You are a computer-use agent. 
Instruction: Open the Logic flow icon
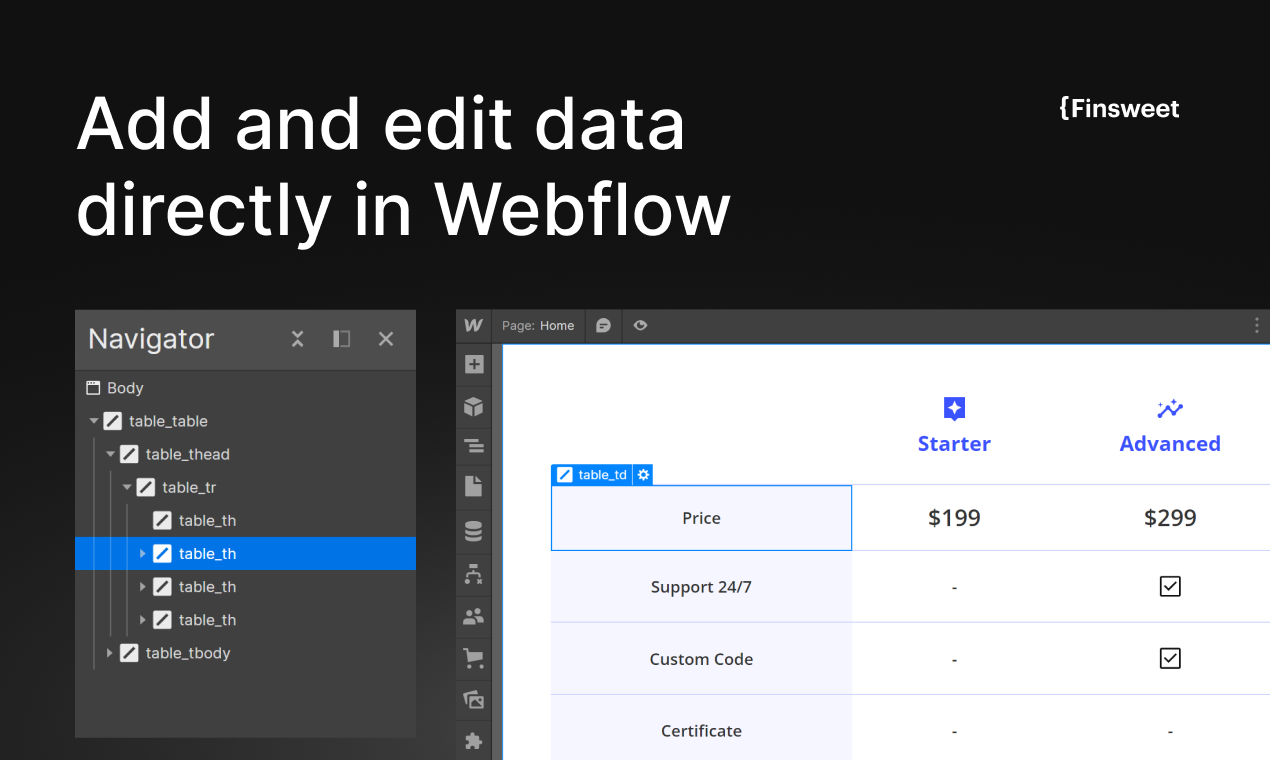(474, 574)
